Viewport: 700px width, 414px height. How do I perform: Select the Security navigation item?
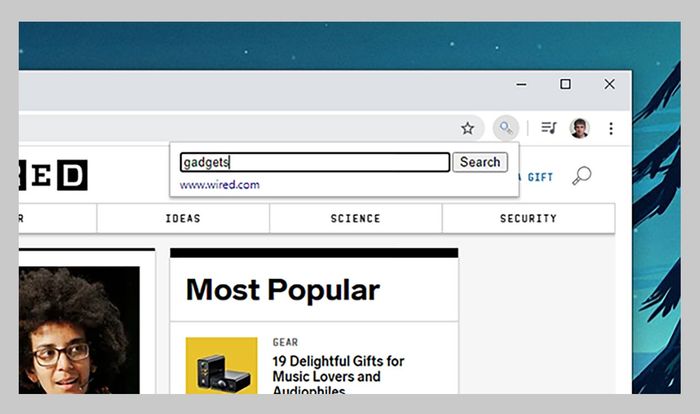[528, 218]
